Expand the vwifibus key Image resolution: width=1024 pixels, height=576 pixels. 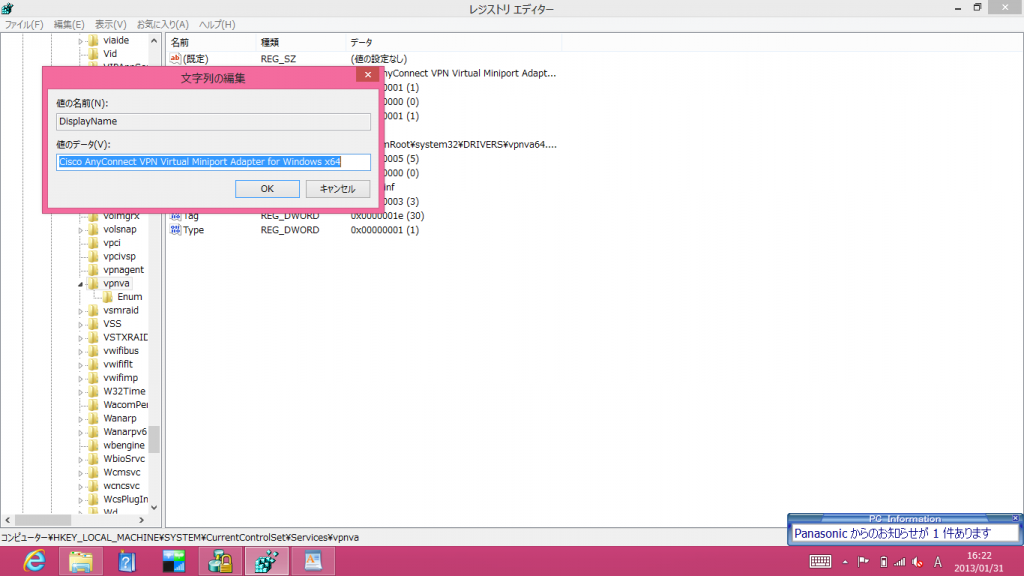pyautogui.click(x=80, y=351)
